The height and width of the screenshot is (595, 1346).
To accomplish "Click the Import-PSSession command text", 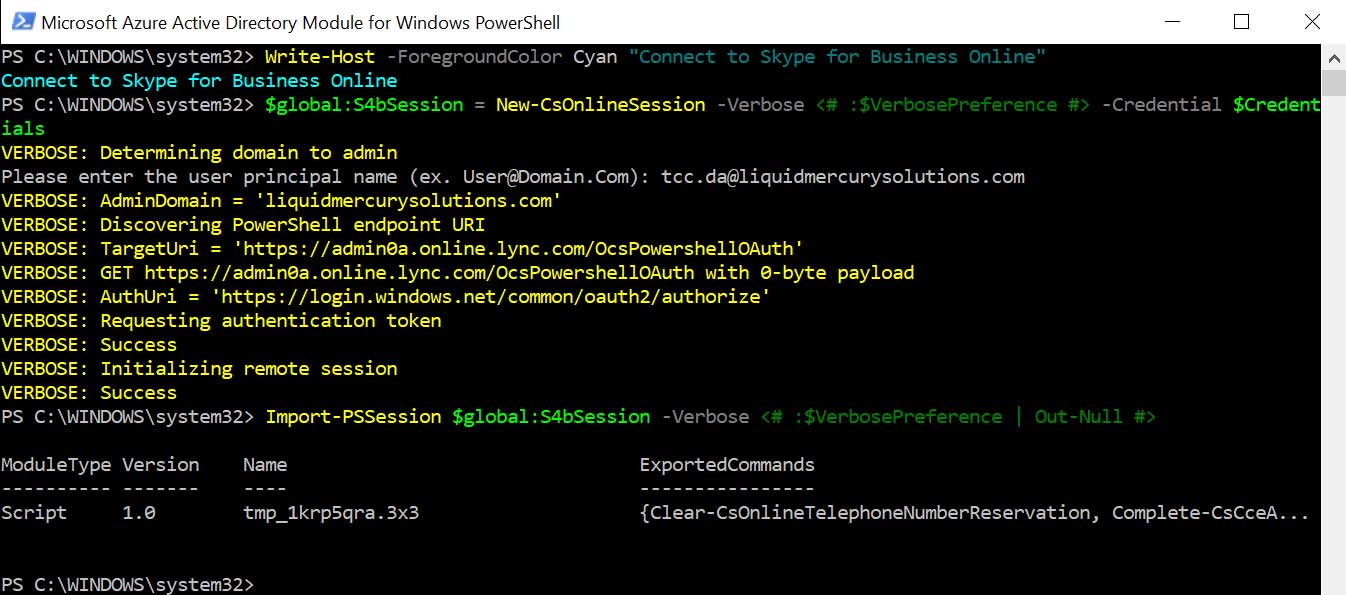I will 353,417.
